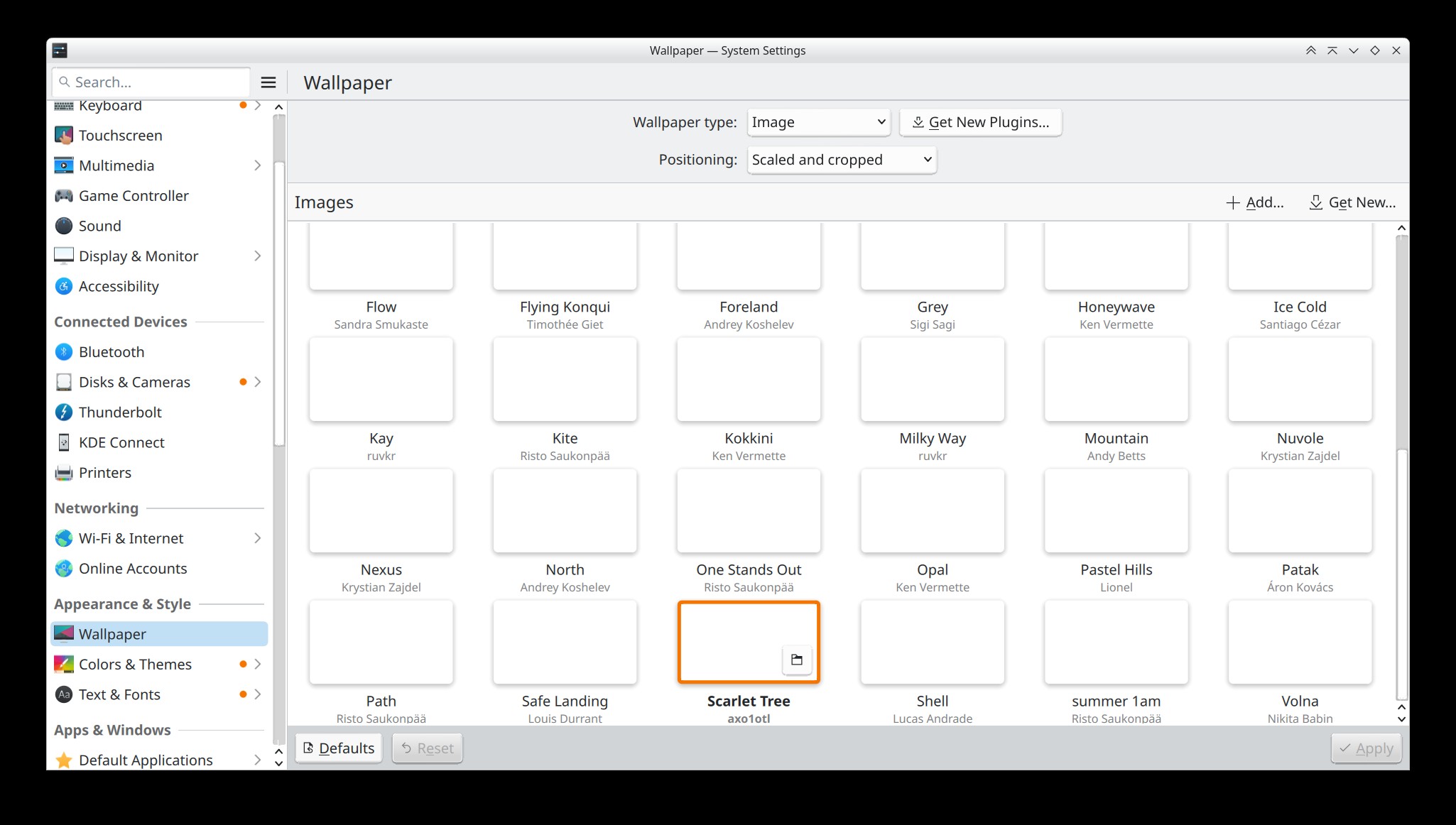This screenshot has width=1456, height=825.
Task: Expand the Colors & Themes chevron
Action: click(x=257, y=664)
